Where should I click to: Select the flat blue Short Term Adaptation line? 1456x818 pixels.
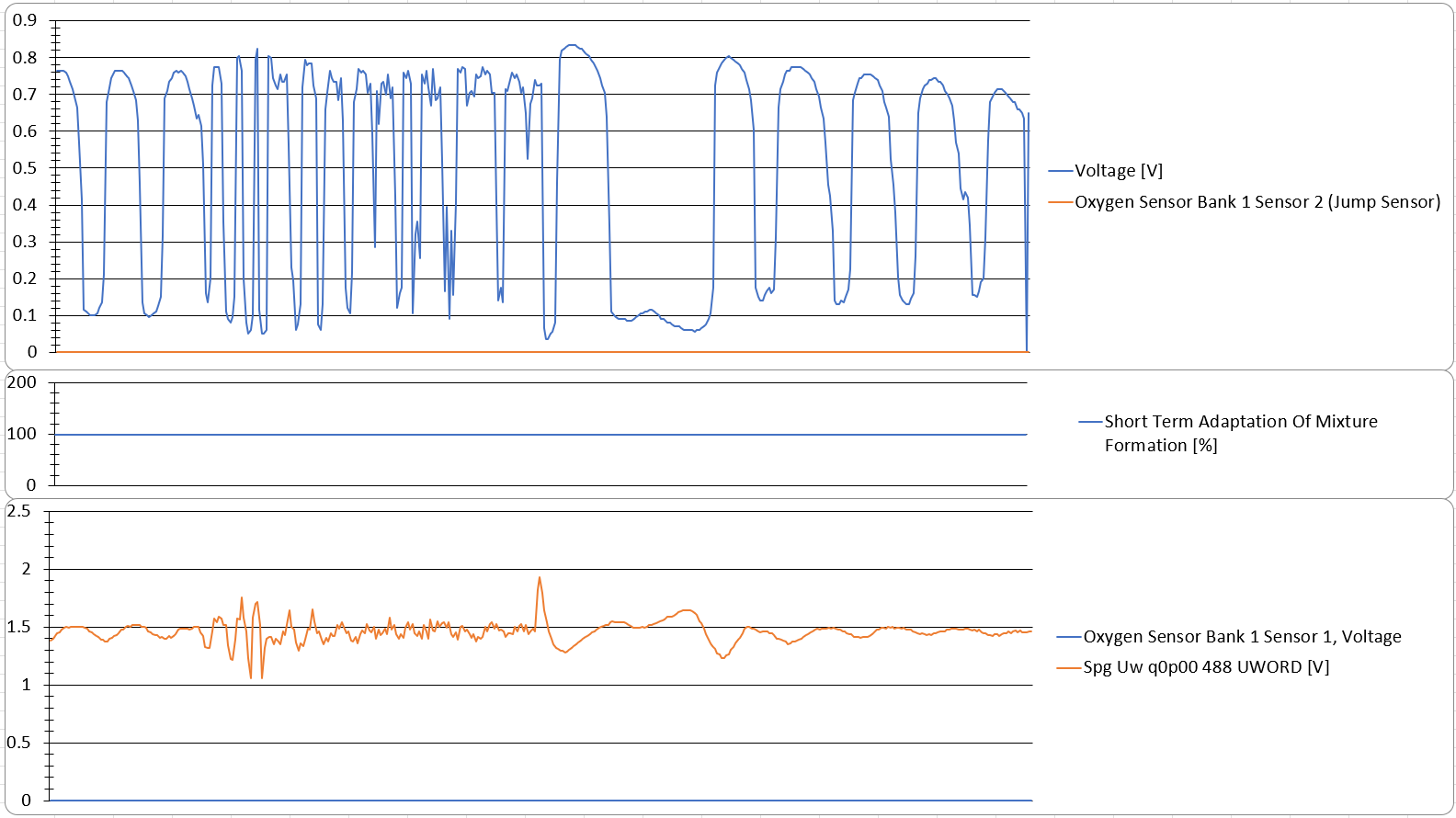pos(540,435)
